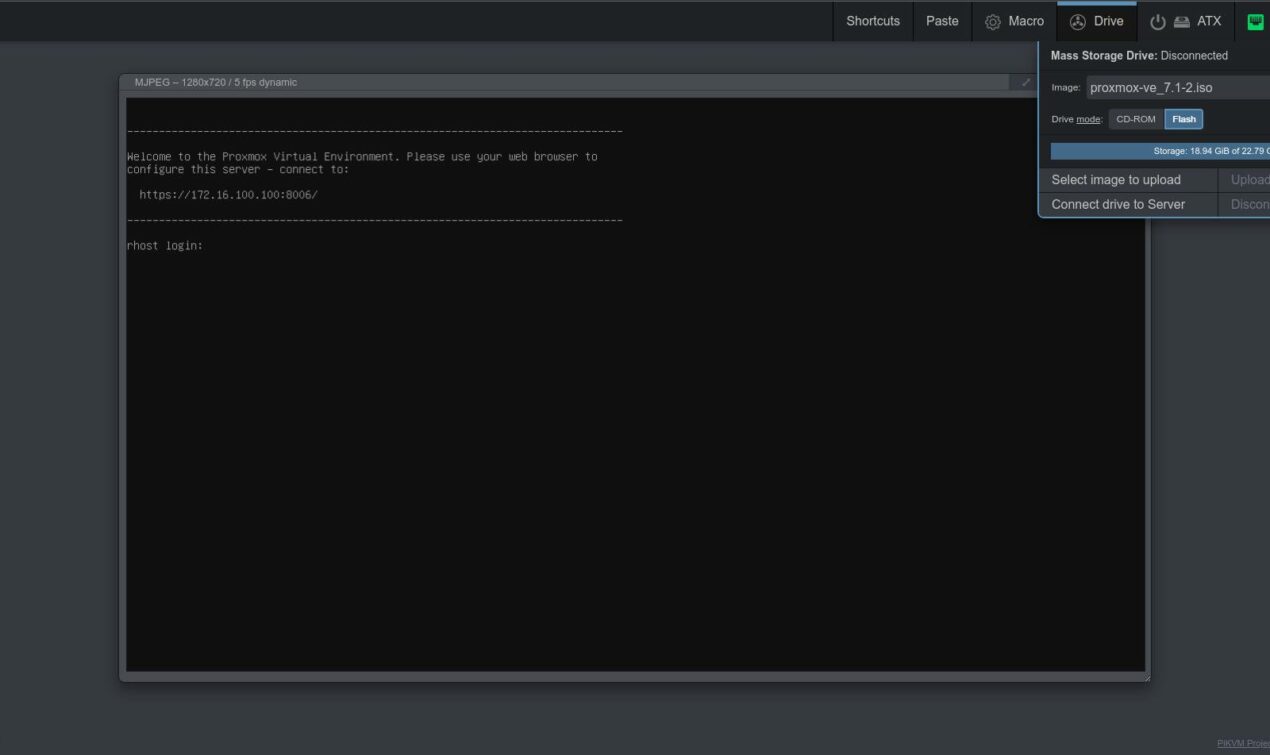Click the "Welcome to the Proxmox Virtual Environment" line
This screenshot has height=755, width=1270.
[362, 157]
